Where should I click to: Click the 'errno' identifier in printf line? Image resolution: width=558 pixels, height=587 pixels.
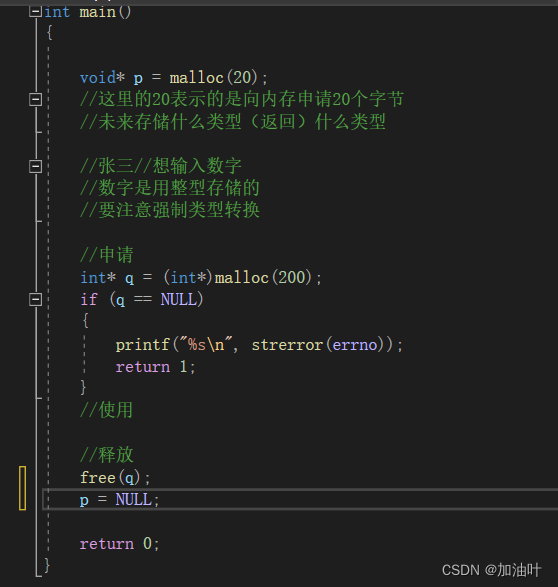(355, 345)
